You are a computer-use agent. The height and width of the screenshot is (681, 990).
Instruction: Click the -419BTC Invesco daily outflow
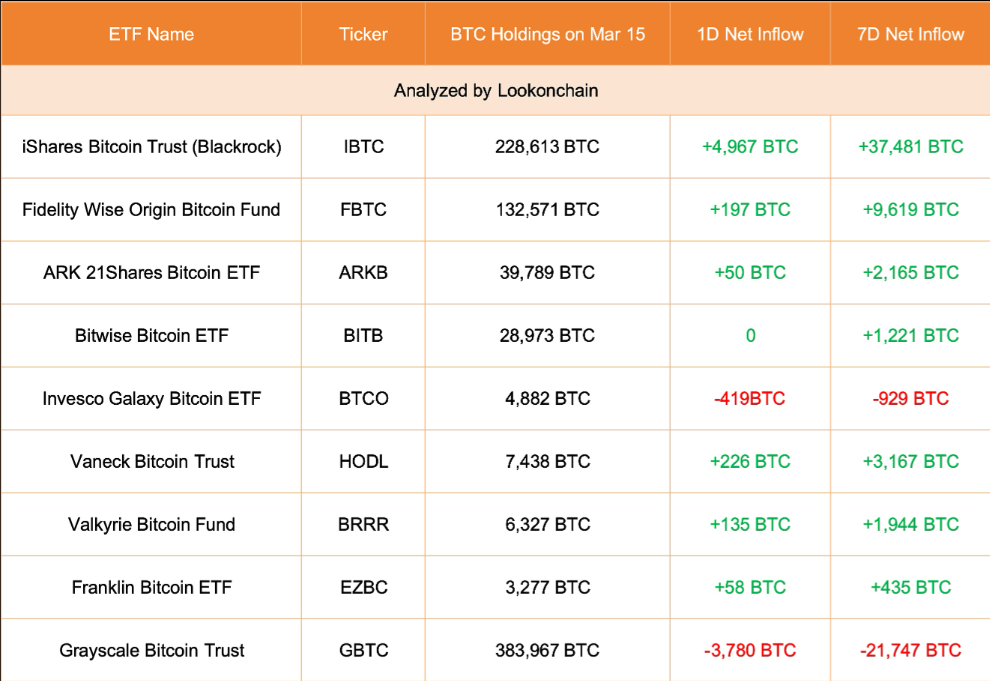pyautogui.click(x=750, y=399)
